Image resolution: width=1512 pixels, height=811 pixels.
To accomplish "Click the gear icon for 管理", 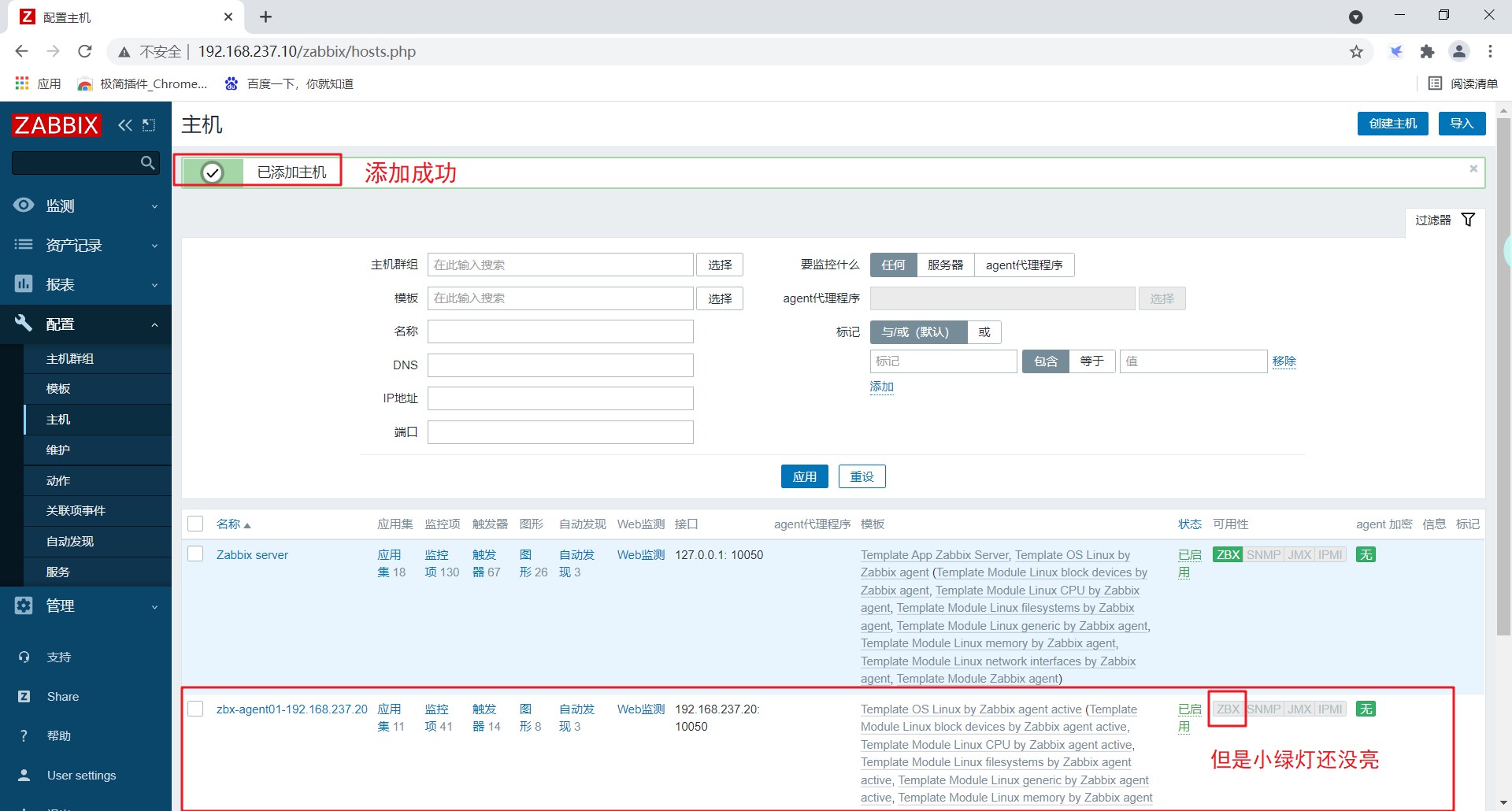I will click(24, 605).
